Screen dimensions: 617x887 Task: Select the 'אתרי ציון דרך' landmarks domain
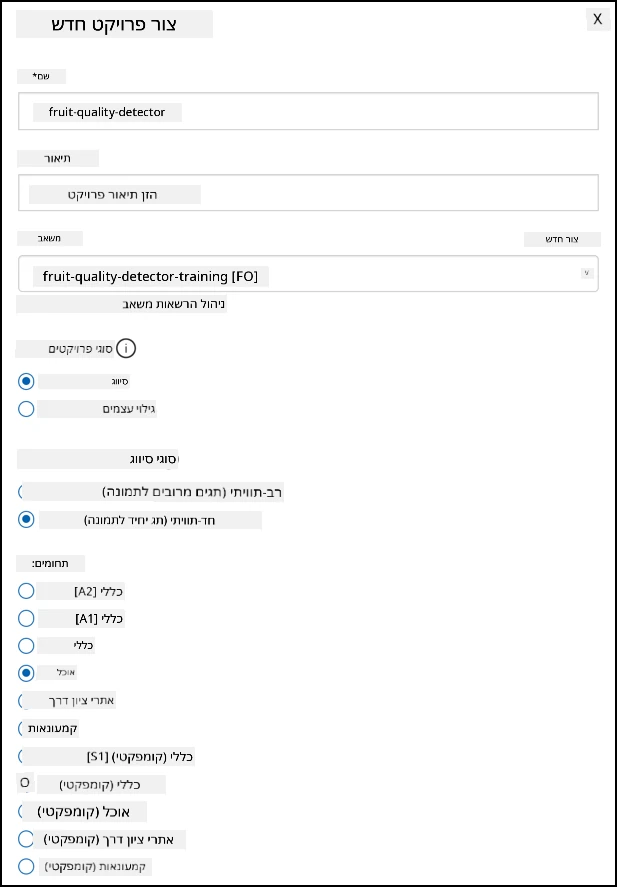(x=21, y=701)
